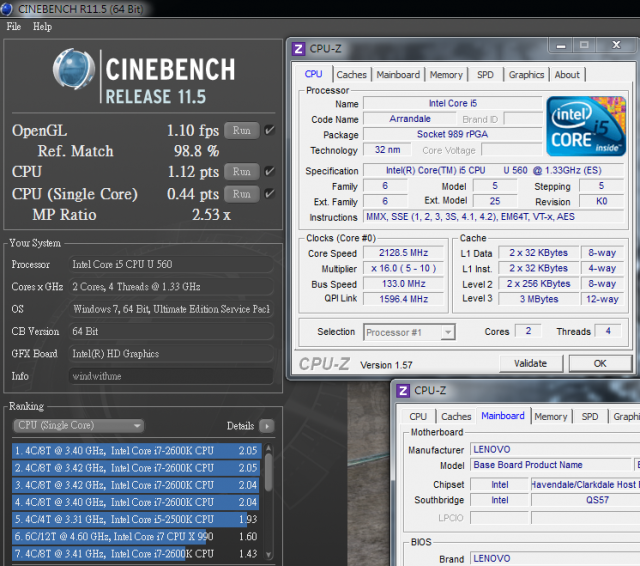Switch to SPD tab in lower CPU-Z window
Image resolution: width=640 pixels, height=566 pixels.
[x=590, y=417]
